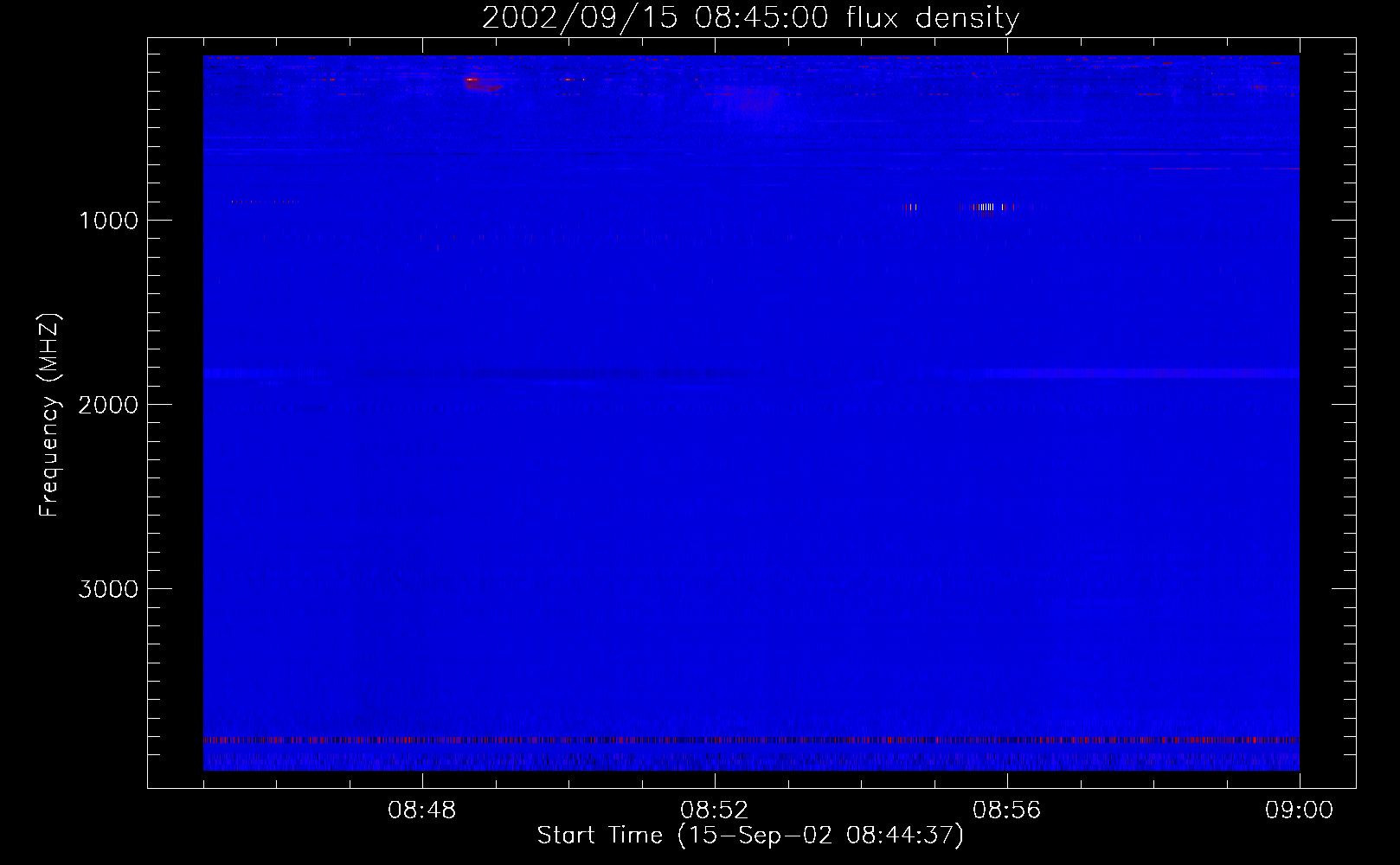
Task: Click the red interference line near spectrogram bottom
Action: coord(751,740)
